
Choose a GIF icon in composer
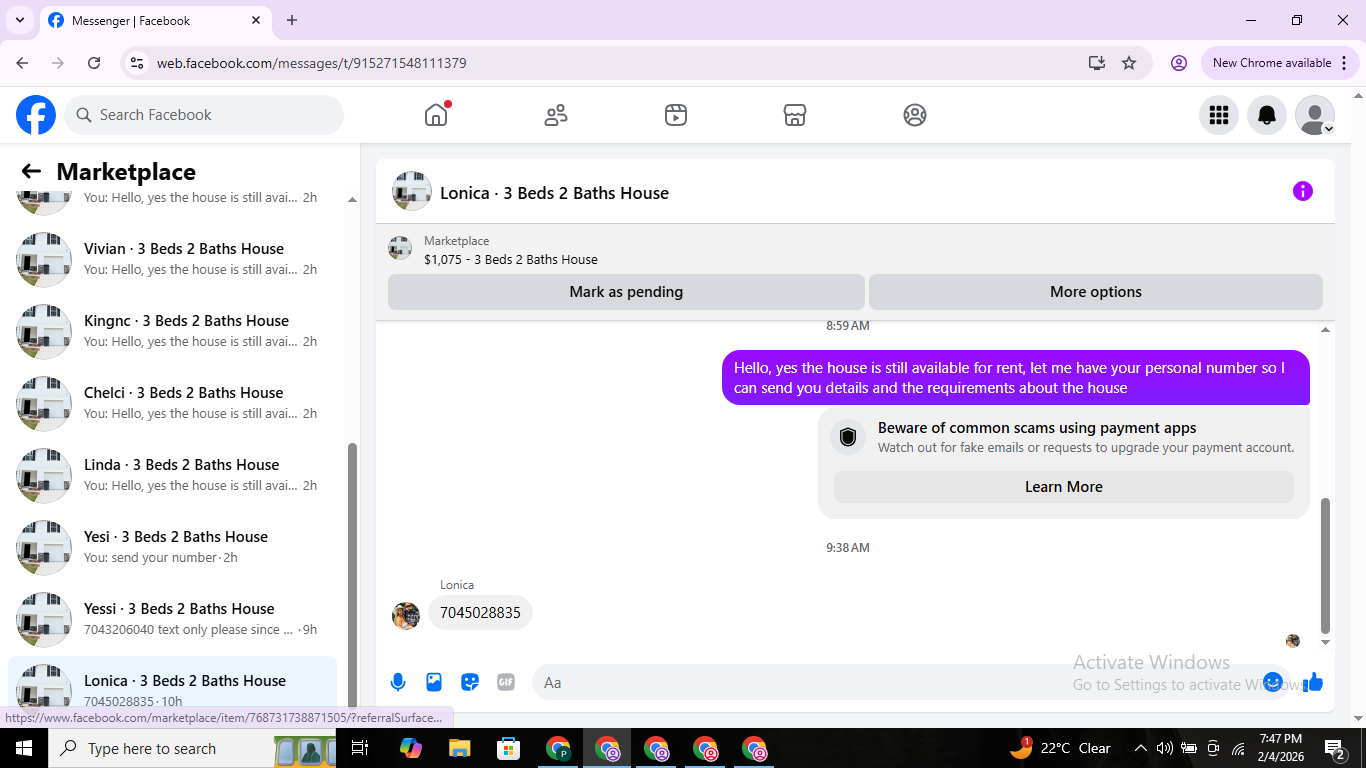click(506, 682)
